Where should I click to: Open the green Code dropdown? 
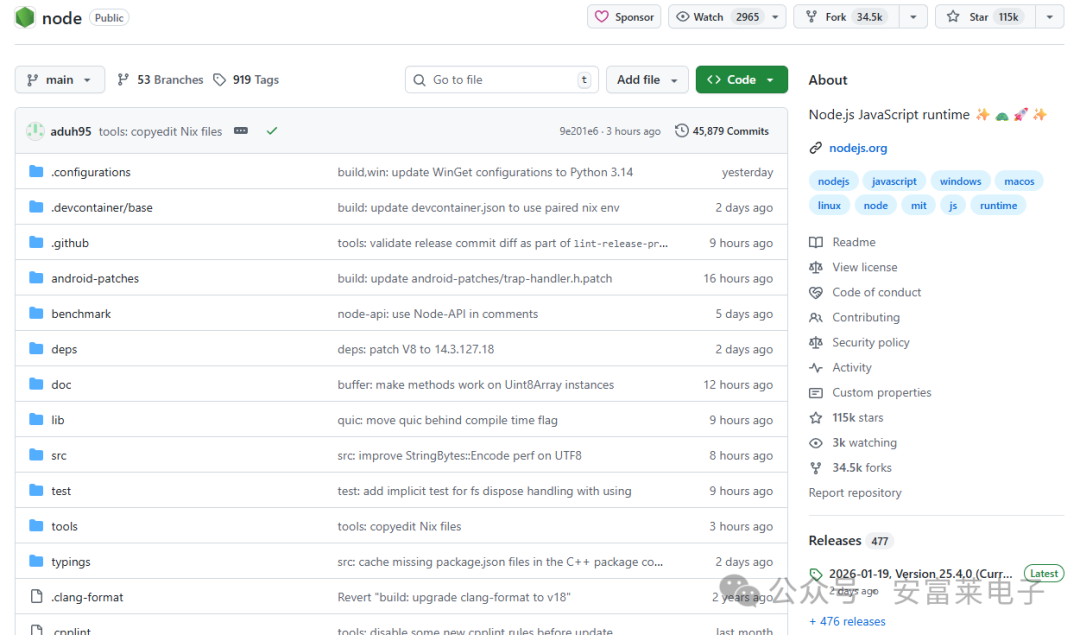click(741, 79)
